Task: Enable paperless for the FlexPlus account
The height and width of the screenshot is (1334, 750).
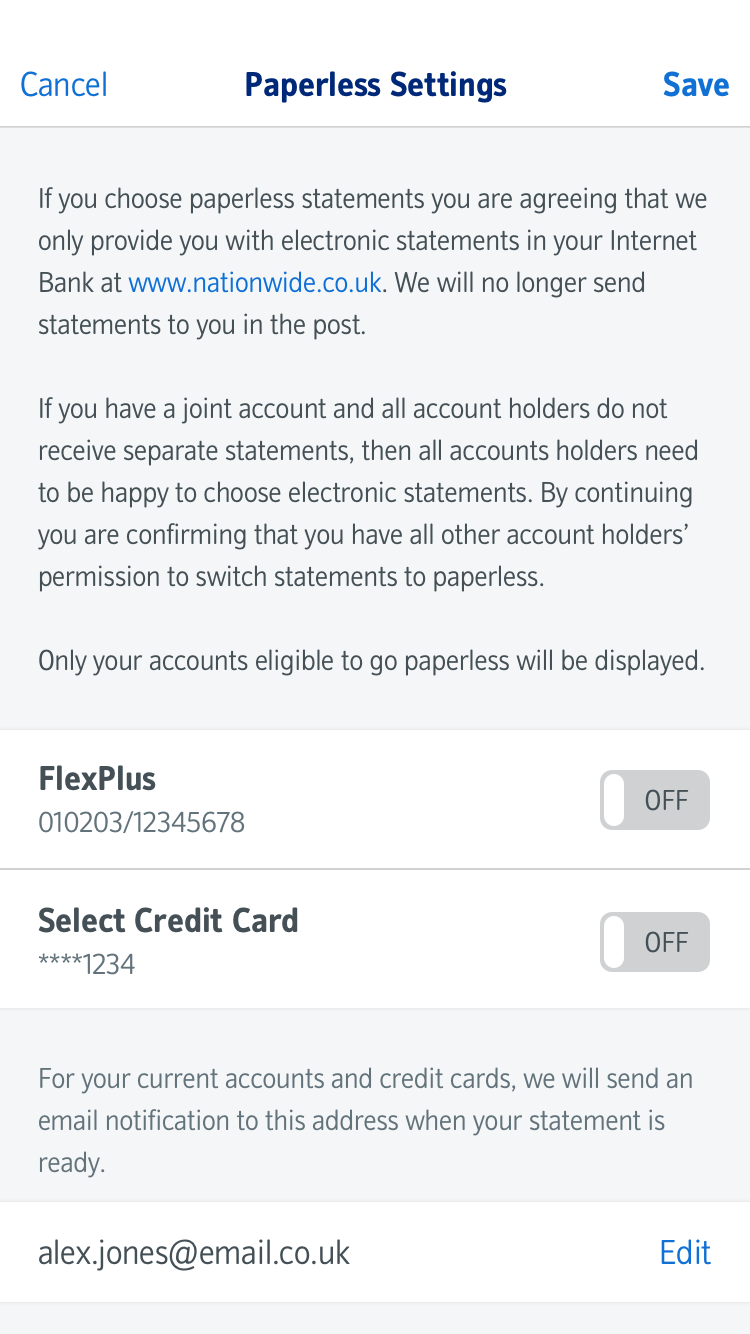Action: tap(654, 800)
